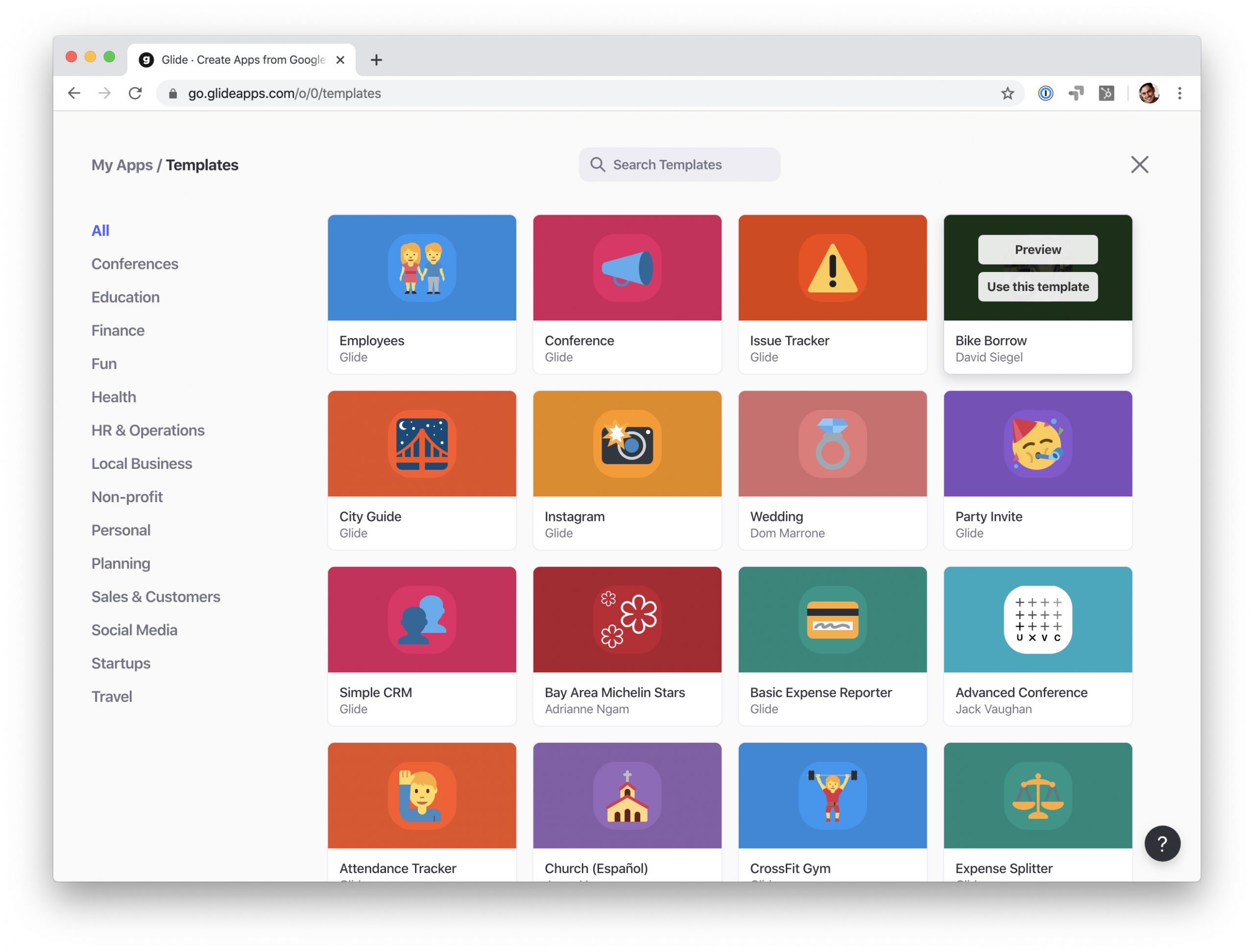Image resolution: width=1254 pixels, height=952 pixels.
Task: Click the browser back arrow
Action: point(73,93)
